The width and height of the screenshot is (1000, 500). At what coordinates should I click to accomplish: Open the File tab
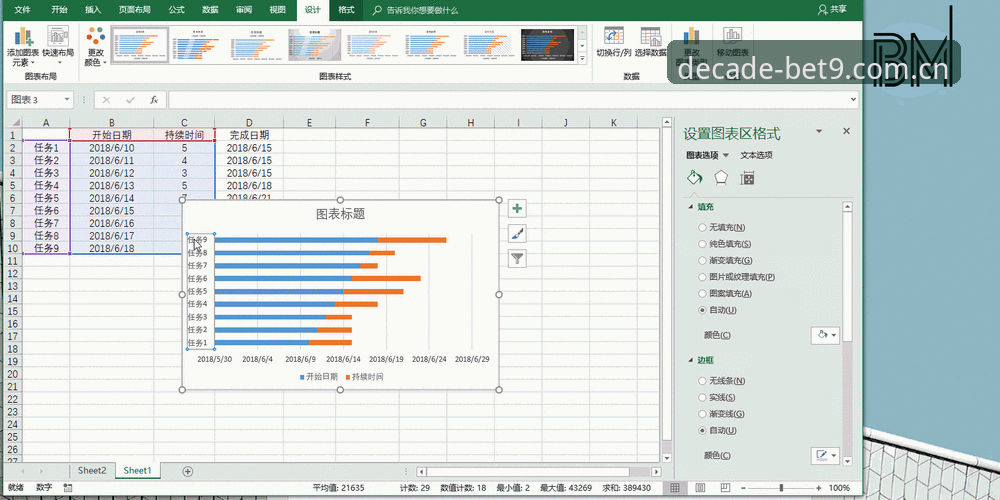tap(23, 10)
